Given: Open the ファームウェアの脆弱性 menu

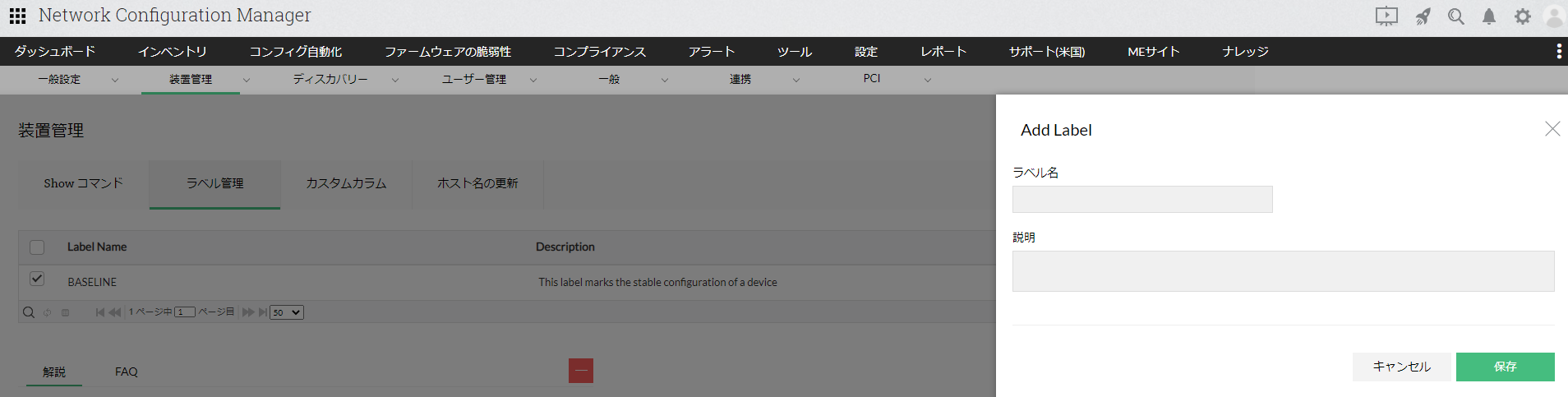Looking at the screenshot, I should pos(448,52).
